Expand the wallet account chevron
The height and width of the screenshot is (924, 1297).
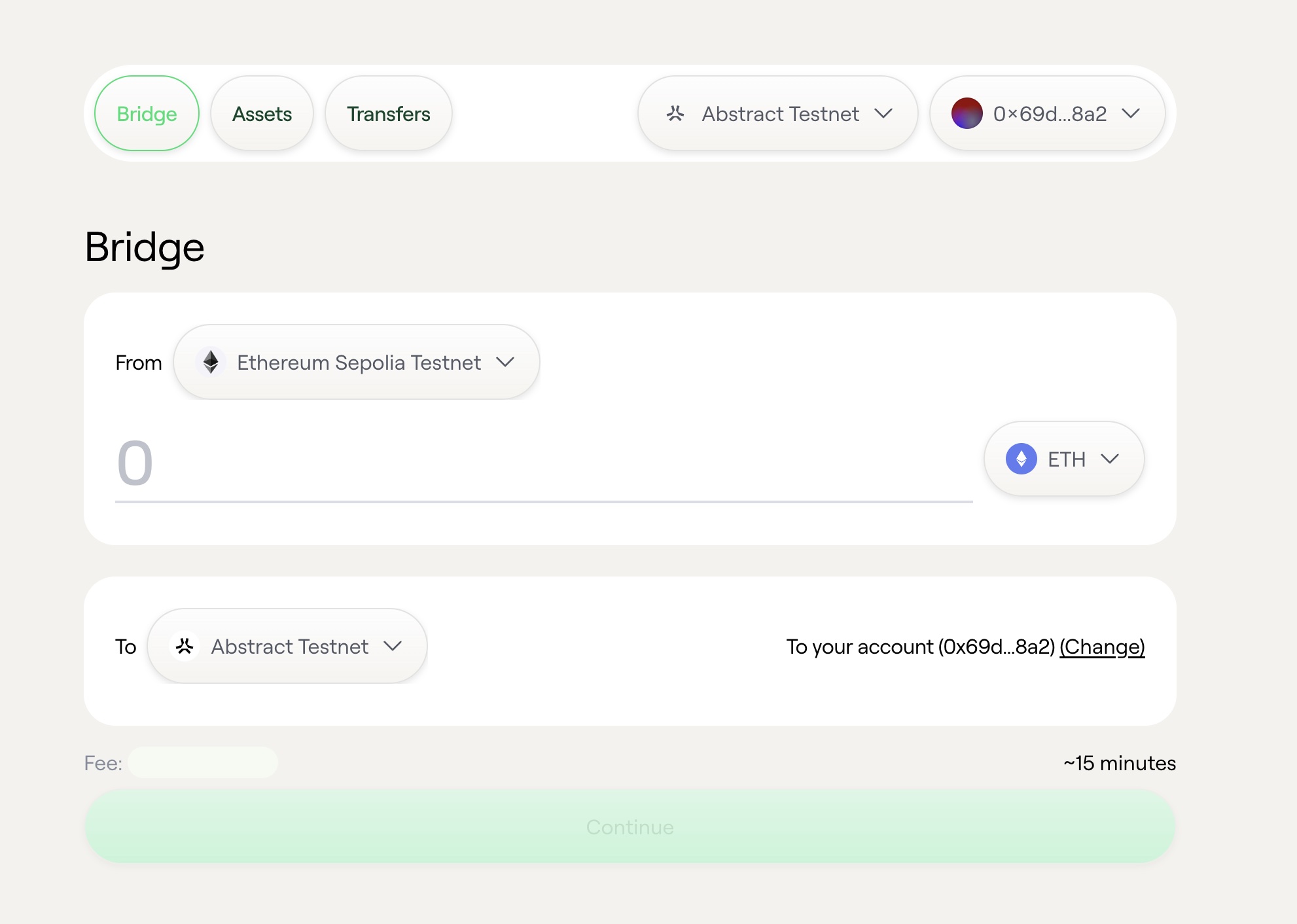pyautogui.click(x=1131, y=114)
